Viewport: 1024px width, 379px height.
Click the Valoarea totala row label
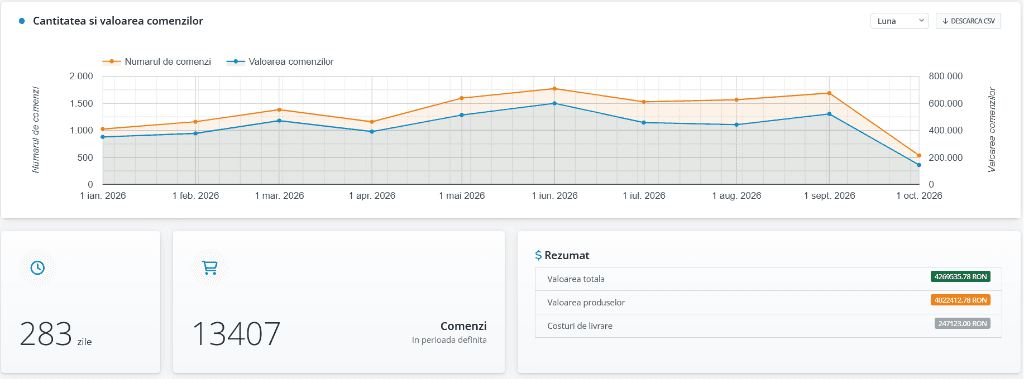[x=576, y=279]
